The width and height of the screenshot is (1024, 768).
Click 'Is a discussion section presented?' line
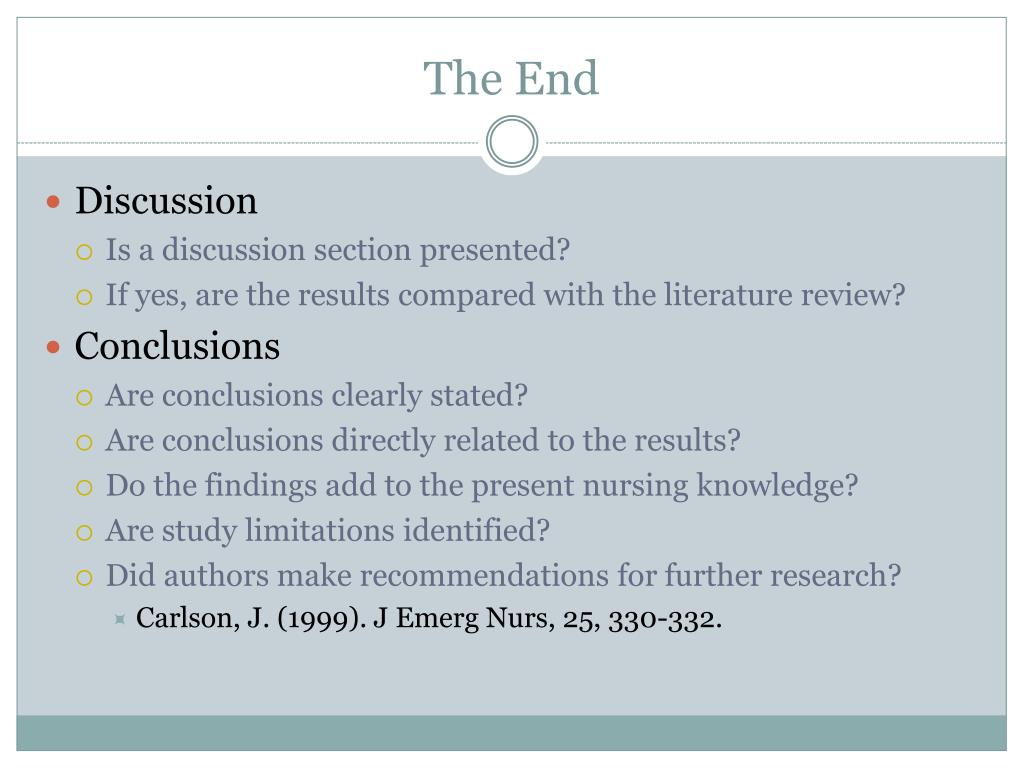coord(338,250)
